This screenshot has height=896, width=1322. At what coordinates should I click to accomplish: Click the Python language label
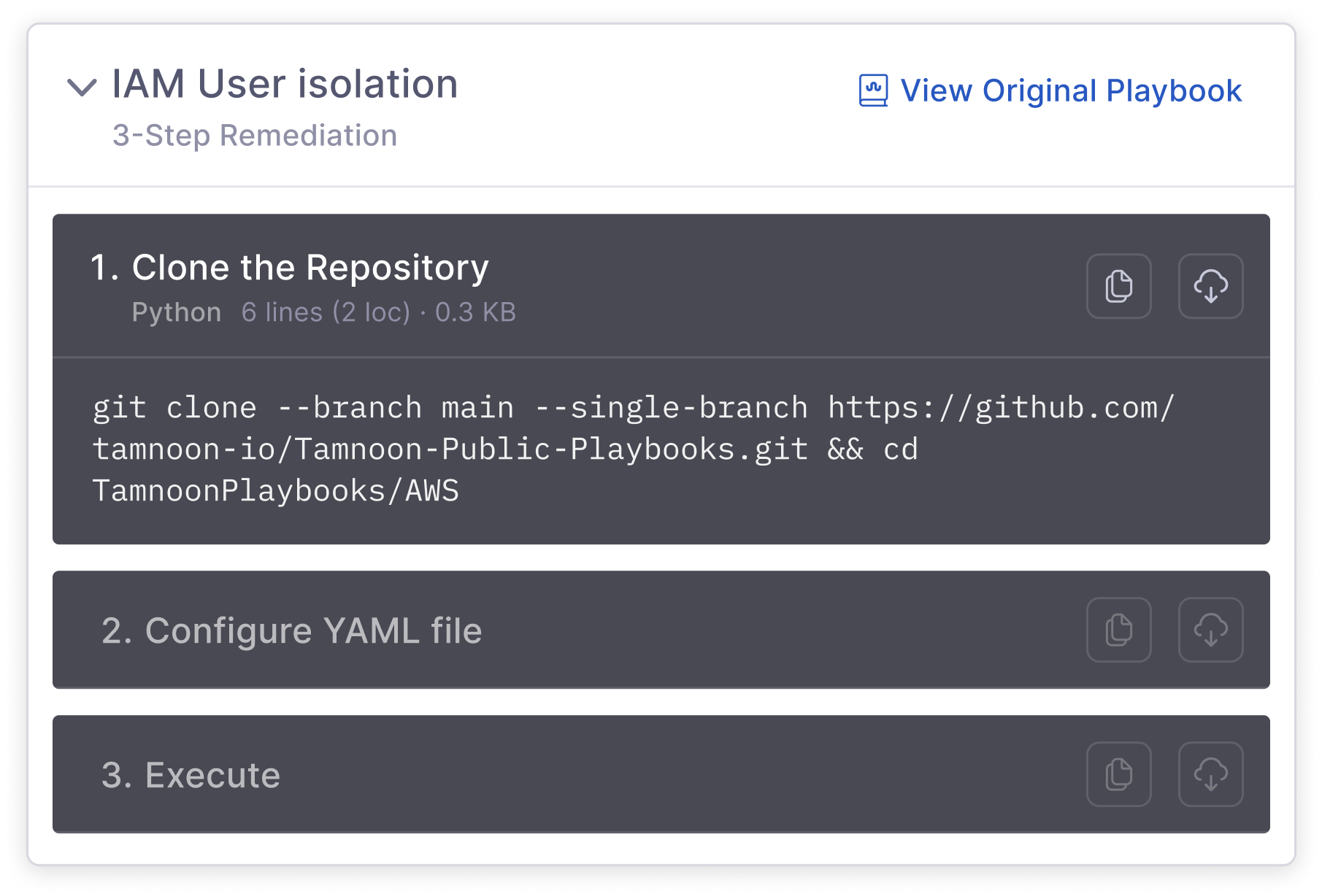177,312
